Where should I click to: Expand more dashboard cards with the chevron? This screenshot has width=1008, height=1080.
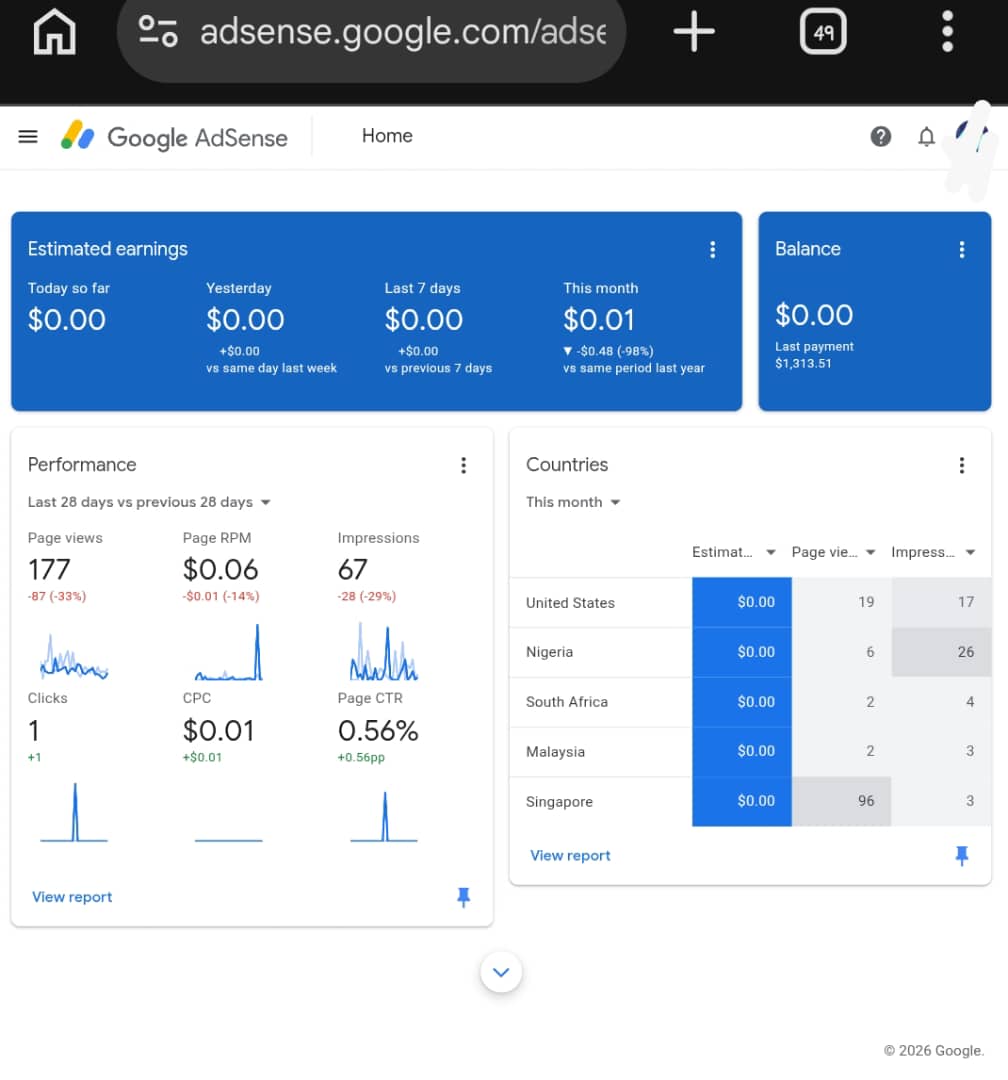[501, 971]
